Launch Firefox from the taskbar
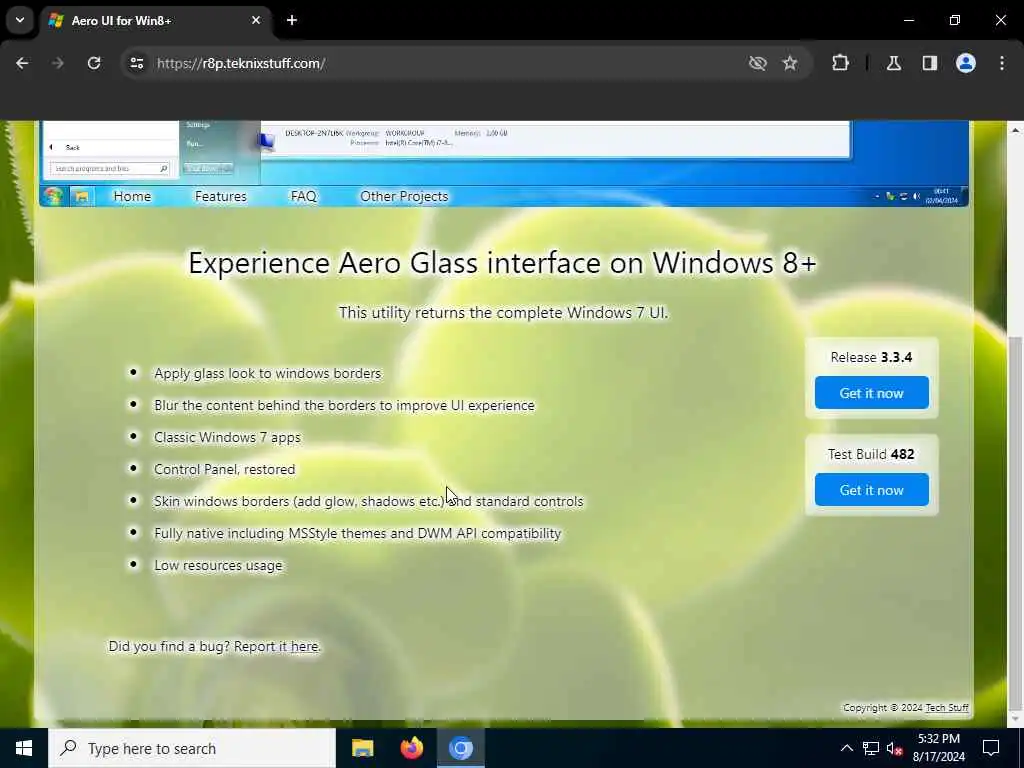 (x=411, y=748)
